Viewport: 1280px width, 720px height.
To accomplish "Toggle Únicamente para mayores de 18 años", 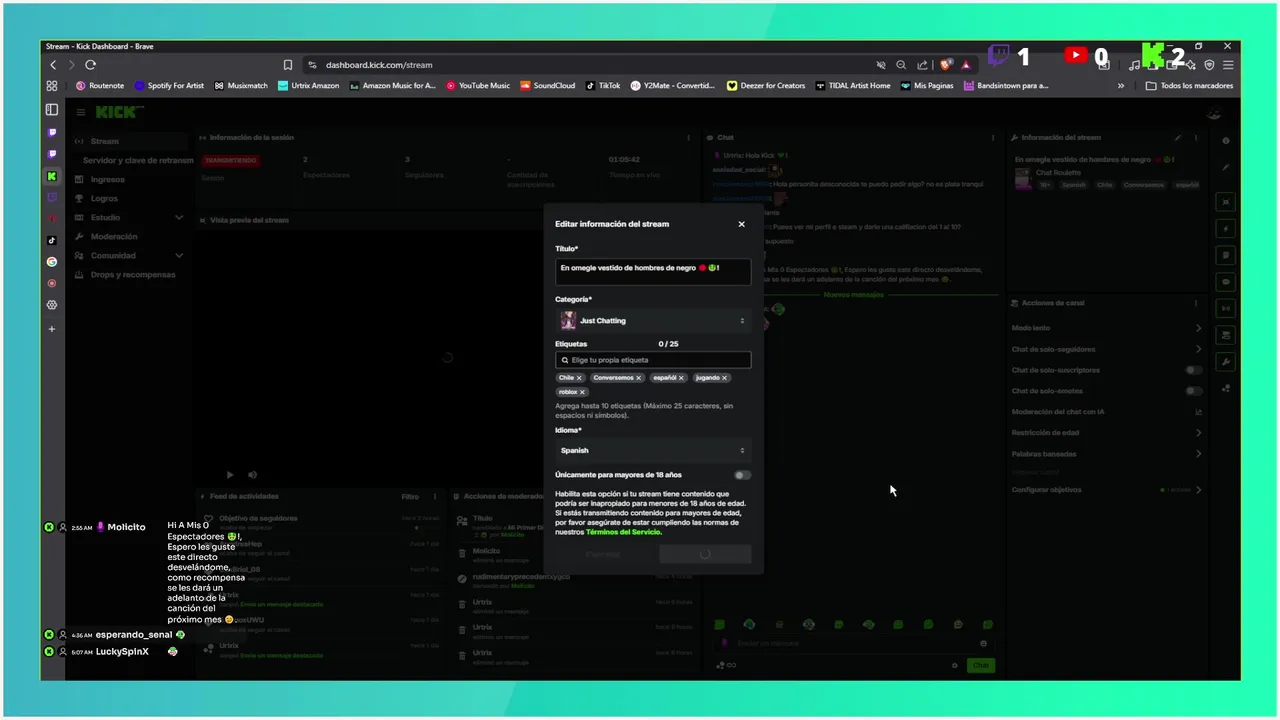I will coord(742,475).
